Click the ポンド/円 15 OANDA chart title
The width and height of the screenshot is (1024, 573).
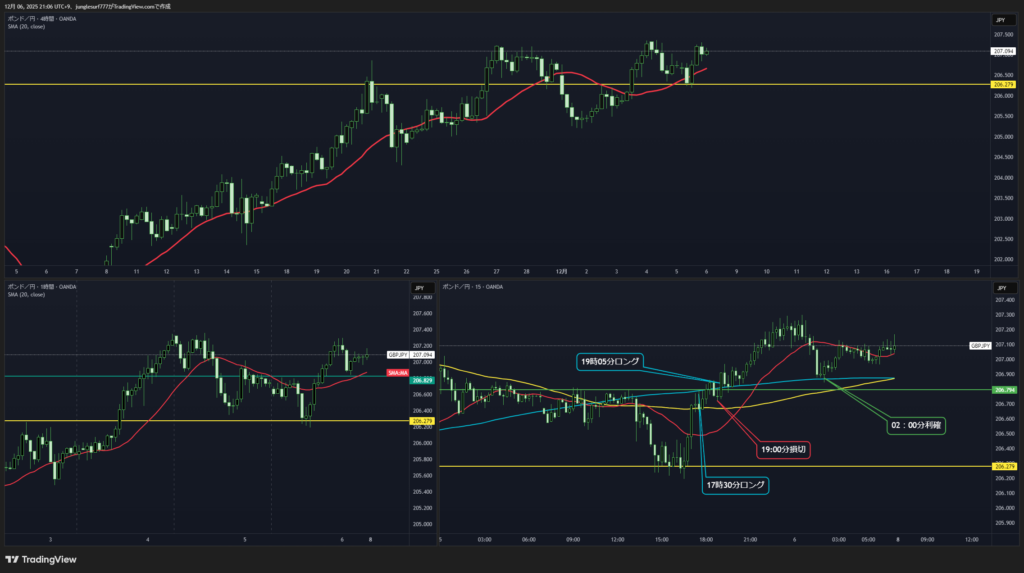point(474,287)
